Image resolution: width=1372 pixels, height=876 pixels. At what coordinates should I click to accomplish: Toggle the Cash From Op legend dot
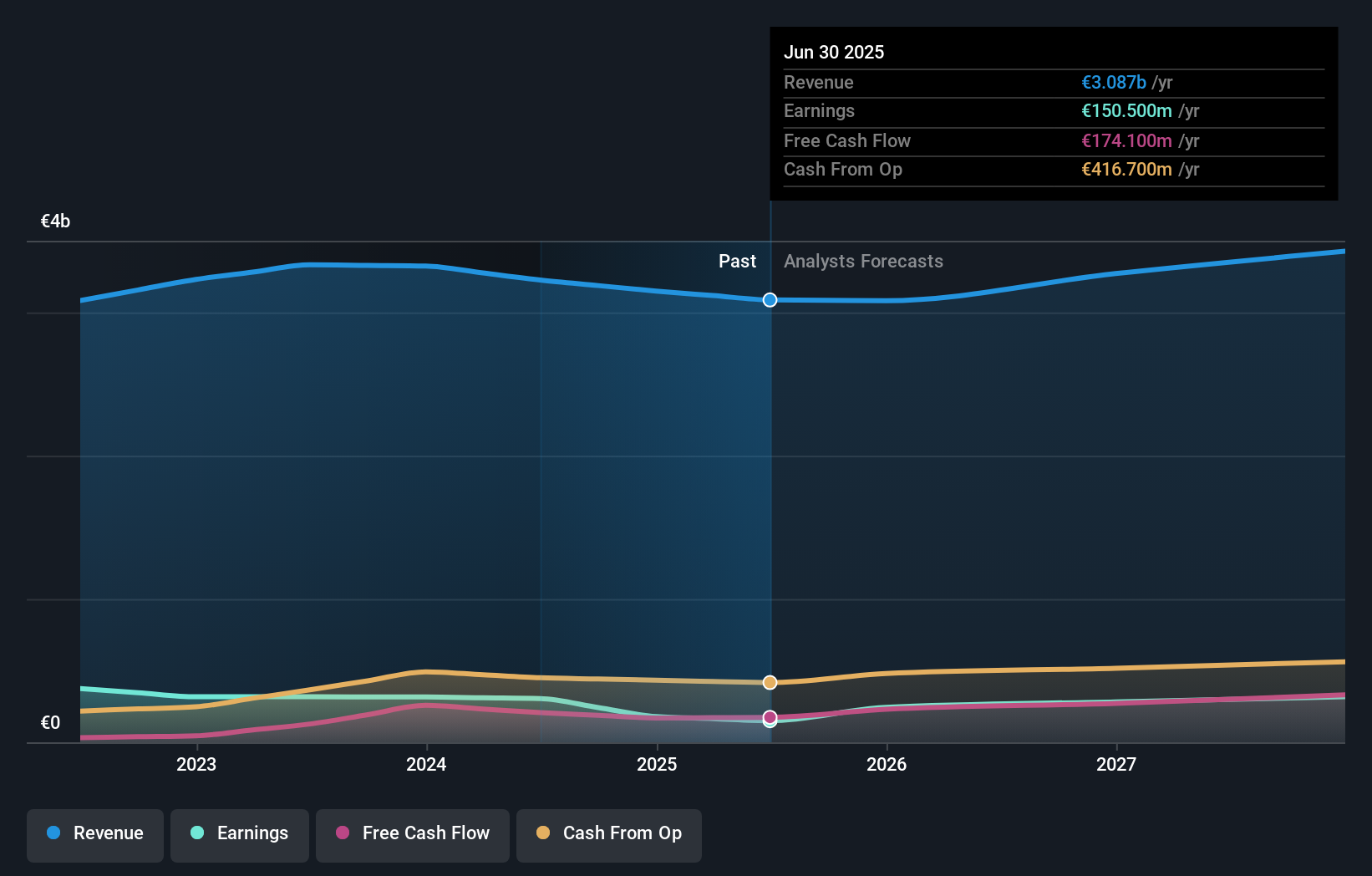point(544,833)
